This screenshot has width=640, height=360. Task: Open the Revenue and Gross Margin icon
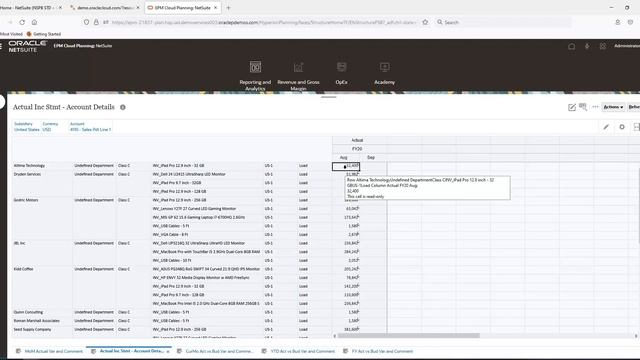(x=298, y=67)
